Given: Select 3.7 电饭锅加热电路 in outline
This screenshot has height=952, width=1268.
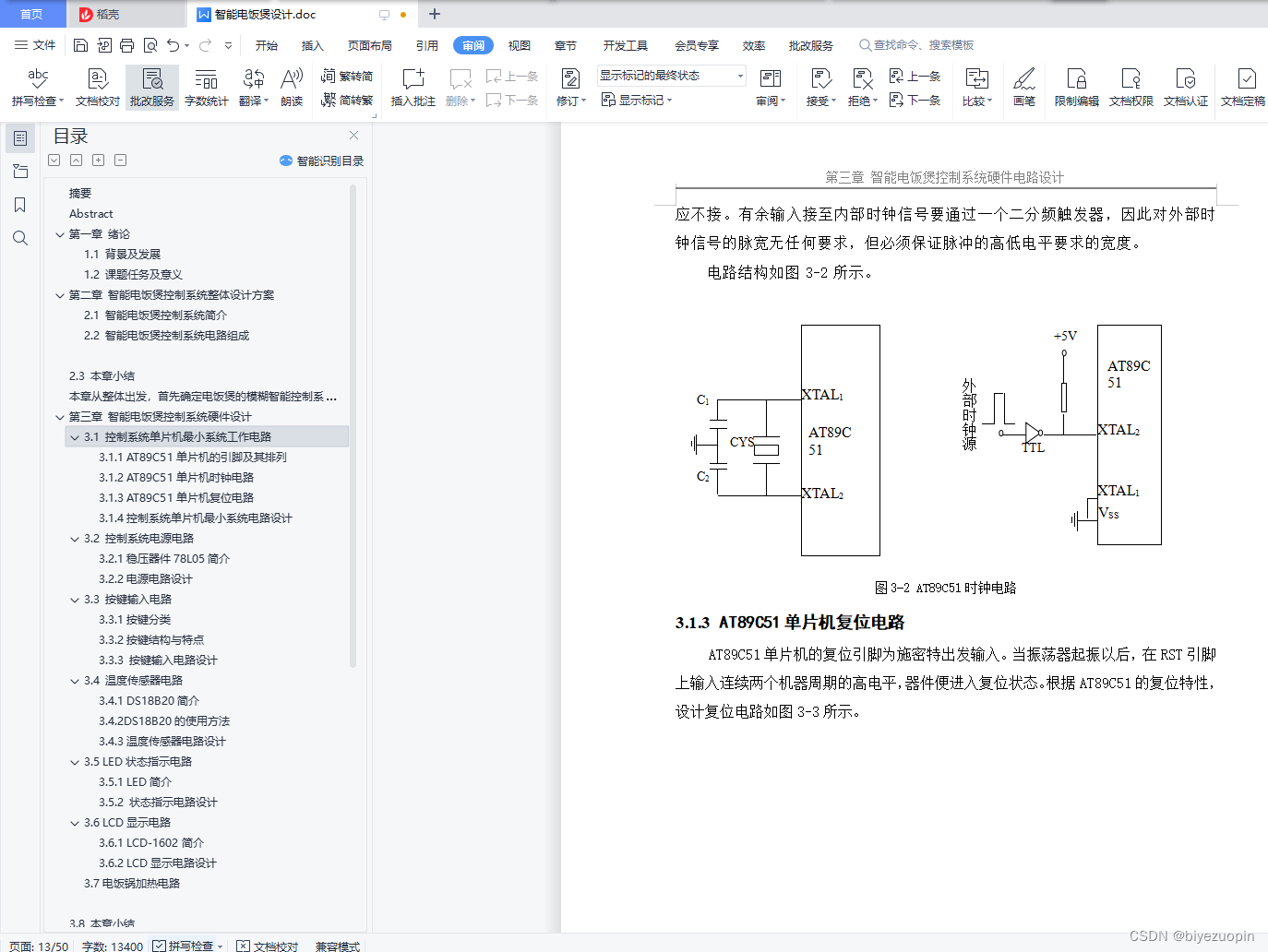Looking at the screenshot, I should [132, 884].
